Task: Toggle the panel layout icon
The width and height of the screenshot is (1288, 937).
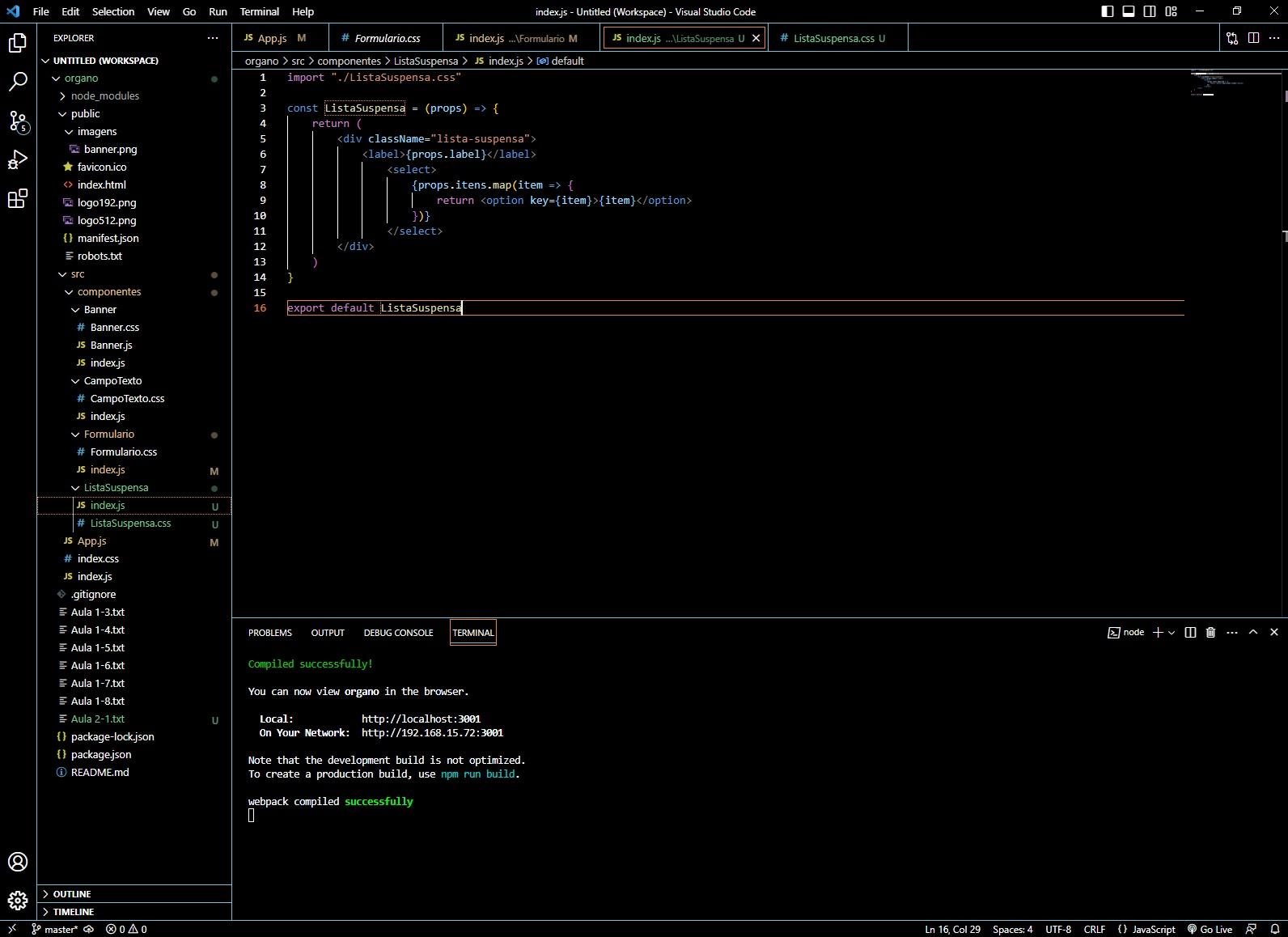Action: pyautogui.click(x=1129, y=11)
